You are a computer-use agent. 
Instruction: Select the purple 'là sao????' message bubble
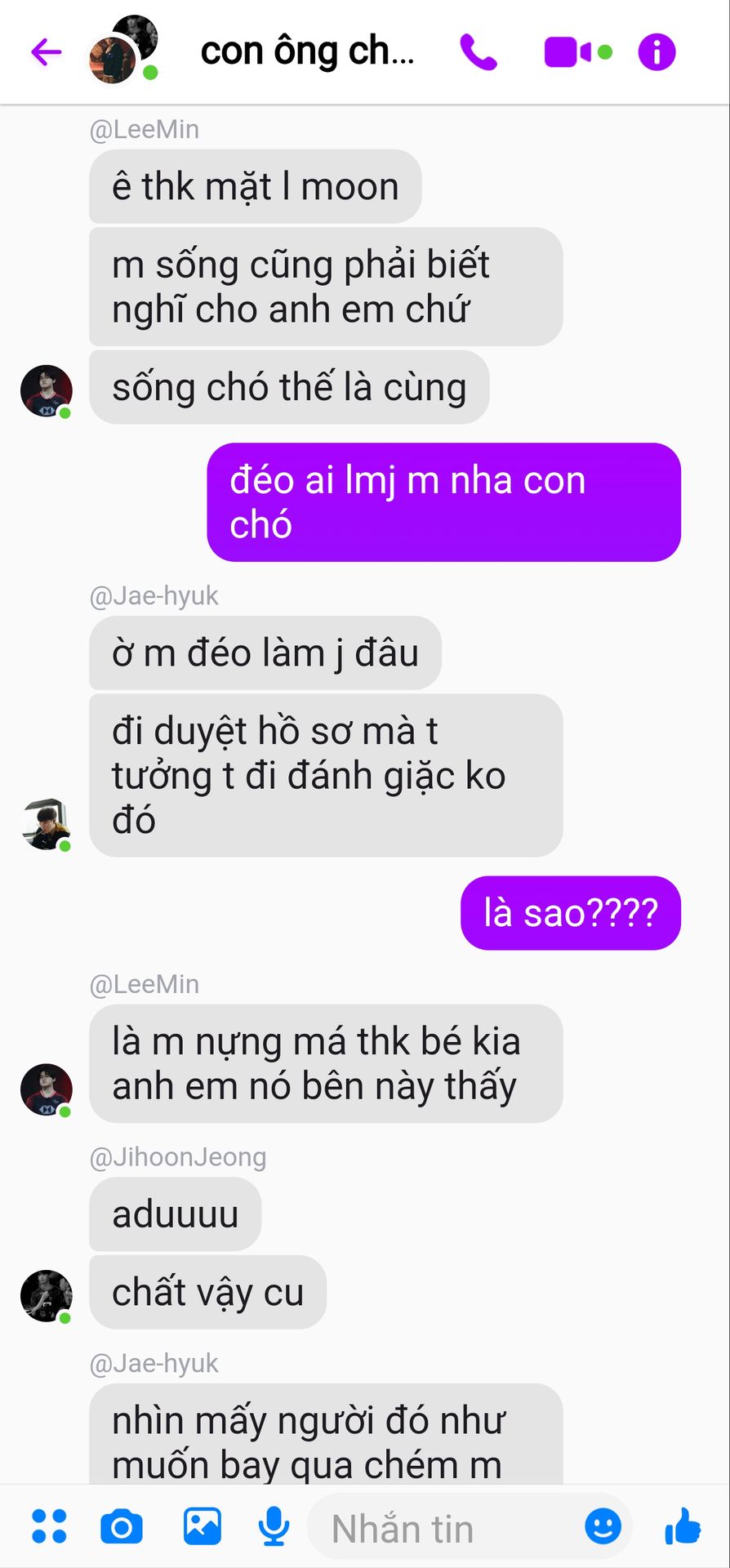pos(571,913)
